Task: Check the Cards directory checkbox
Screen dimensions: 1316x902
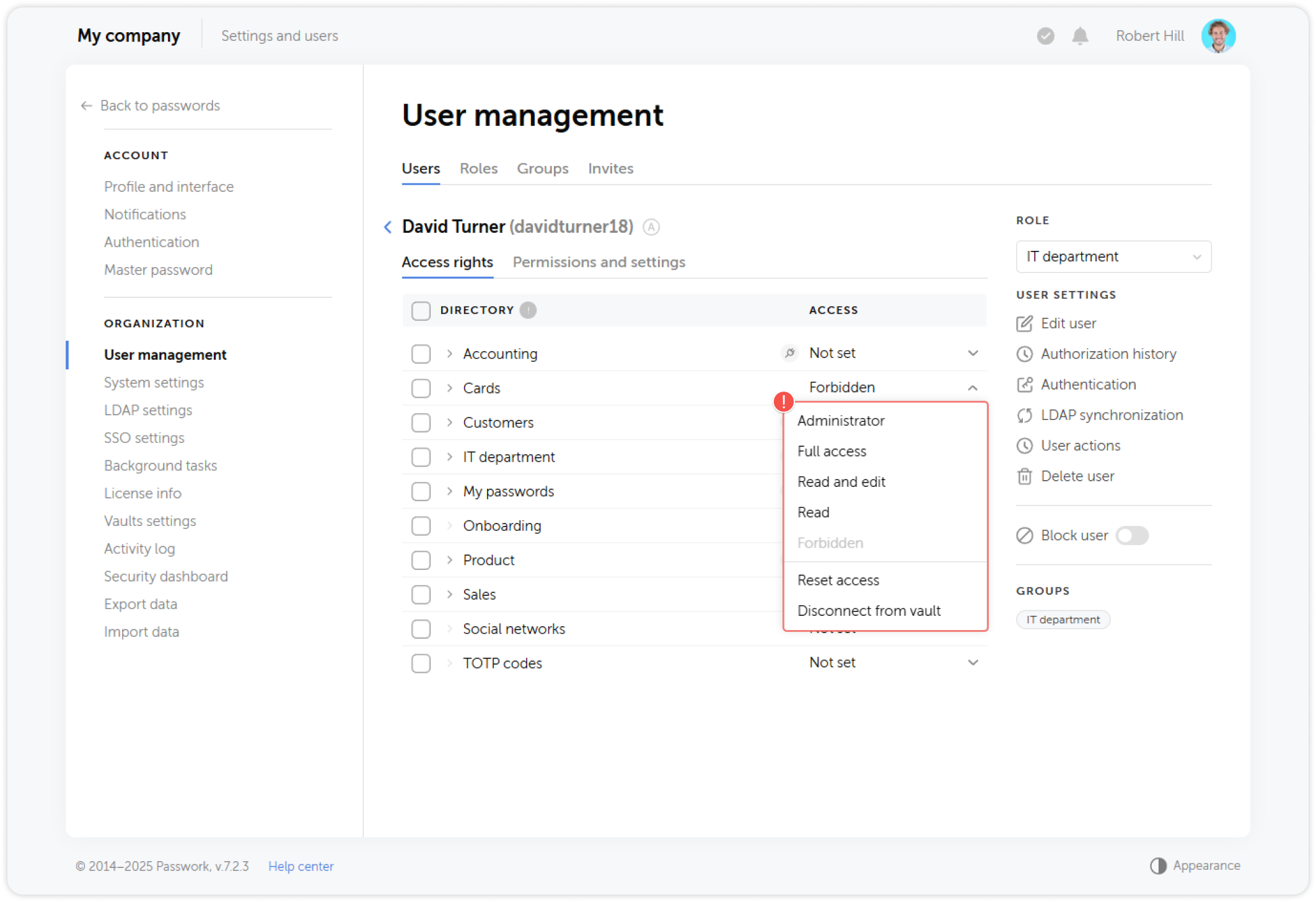Action: 421,388
